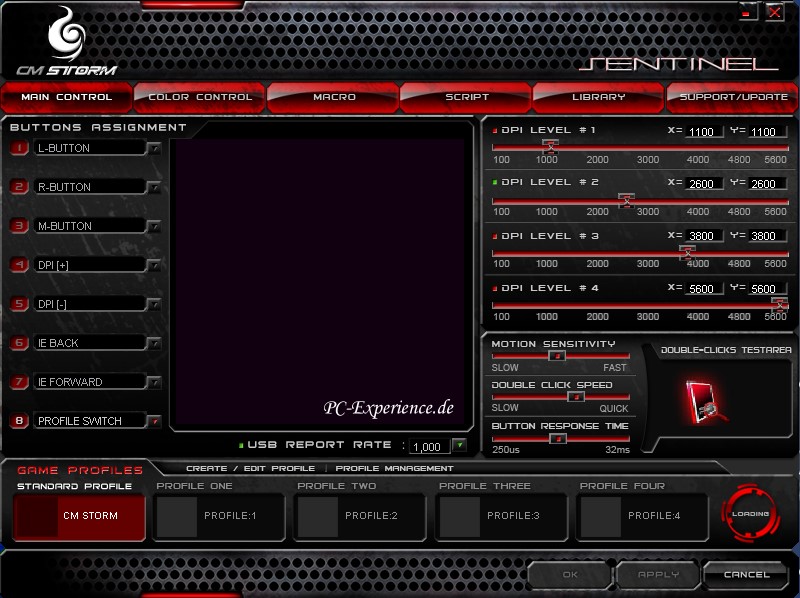
Task: Click the button 7 number badge
Action: pos(19,382)
